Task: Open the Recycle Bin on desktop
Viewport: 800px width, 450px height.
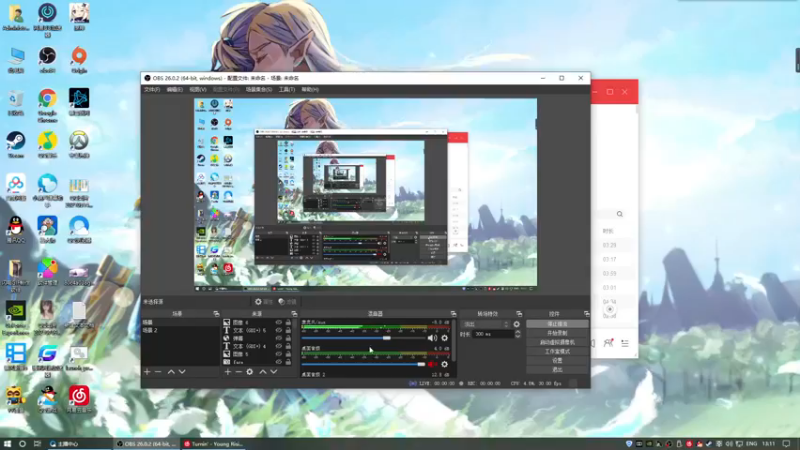Action: point(16,102)
